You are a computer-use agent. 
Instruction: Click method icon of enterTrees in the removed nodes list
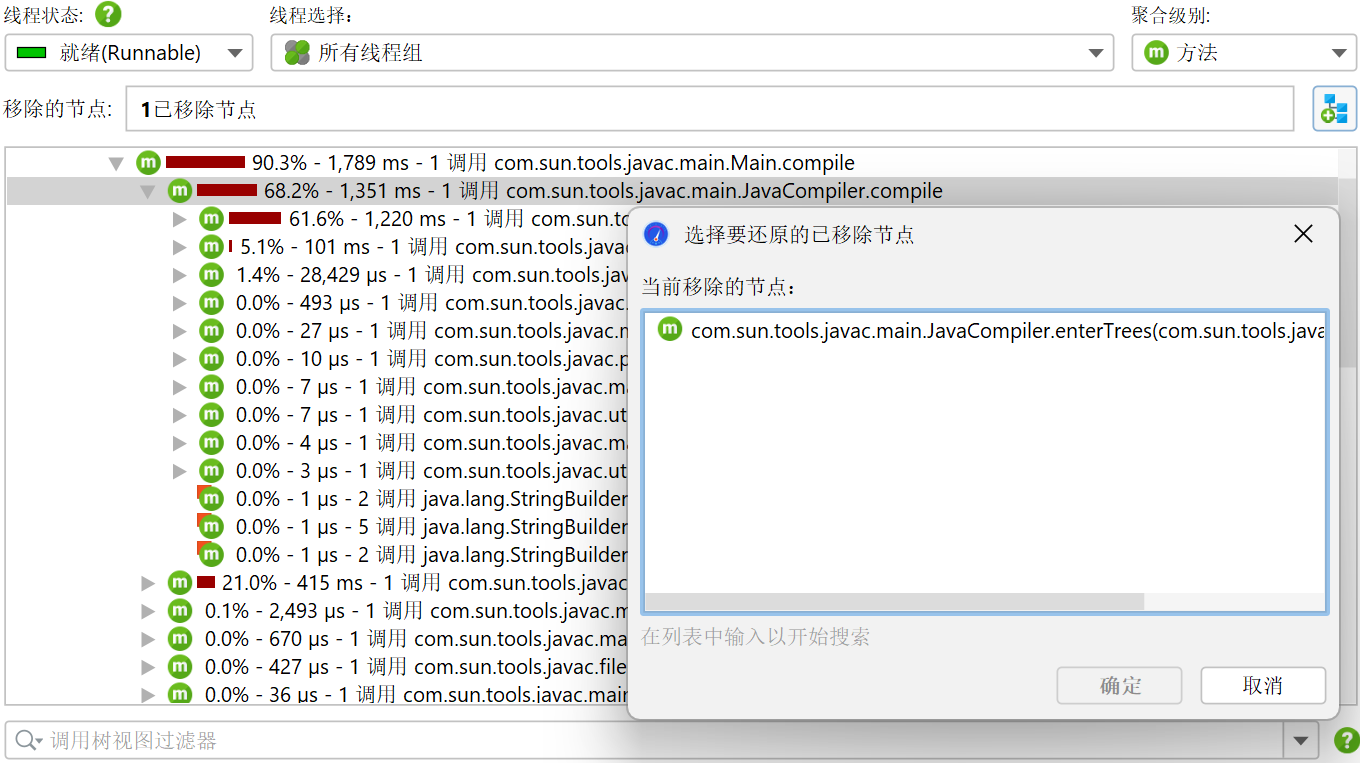pos(670,330)
